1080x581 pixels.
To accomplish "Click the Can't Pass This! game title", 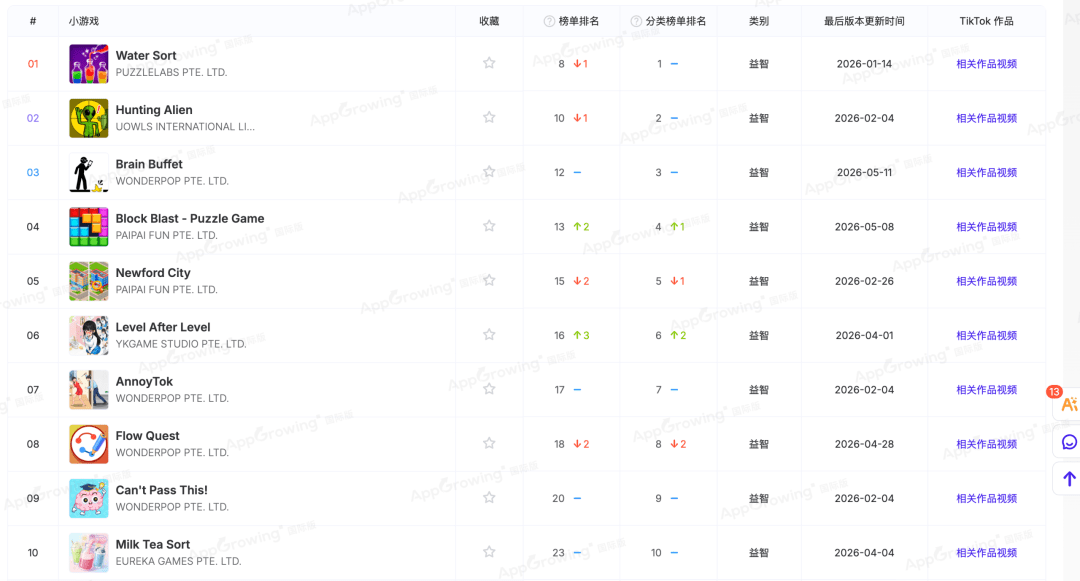I will (x=162, y=490).
